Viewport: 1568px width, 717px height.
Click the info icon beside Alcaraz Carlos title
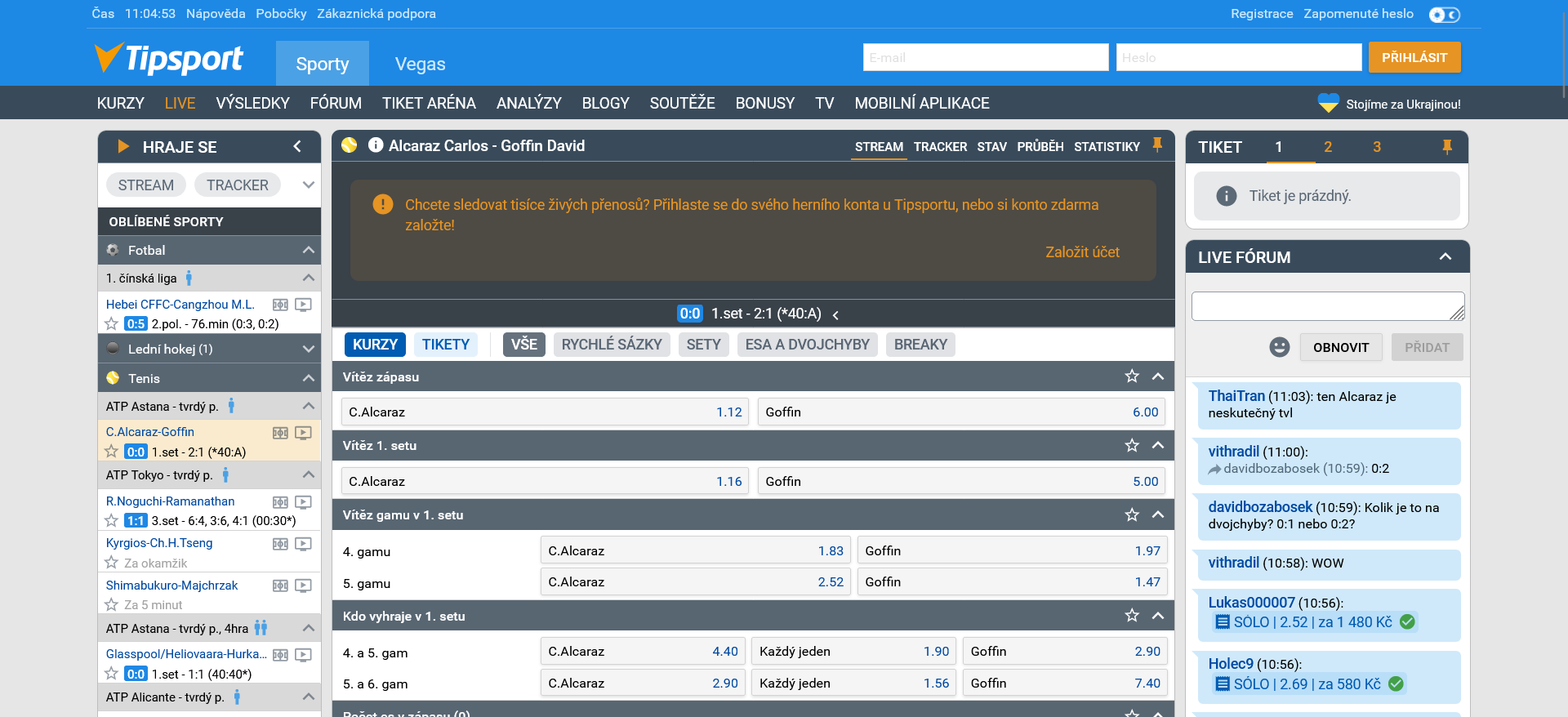(x=376, y=145)
